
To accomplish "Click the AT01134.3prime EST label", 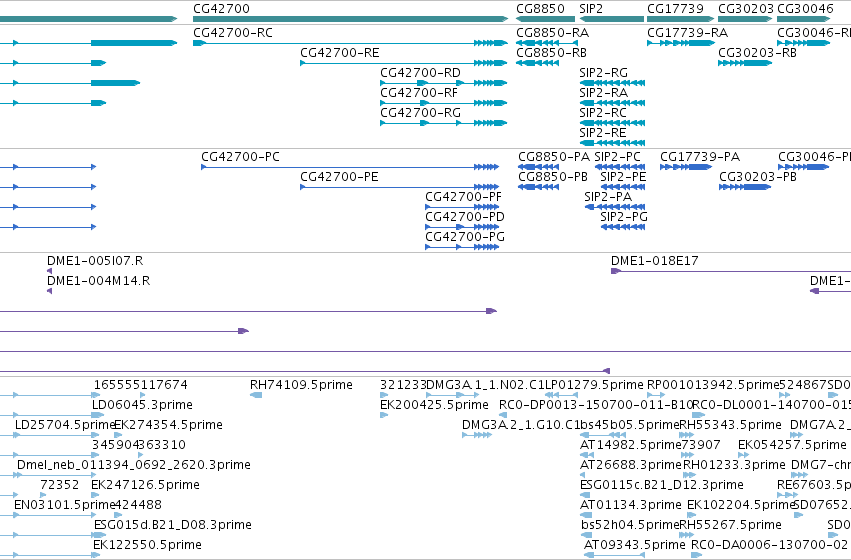I will pos(631,505).
